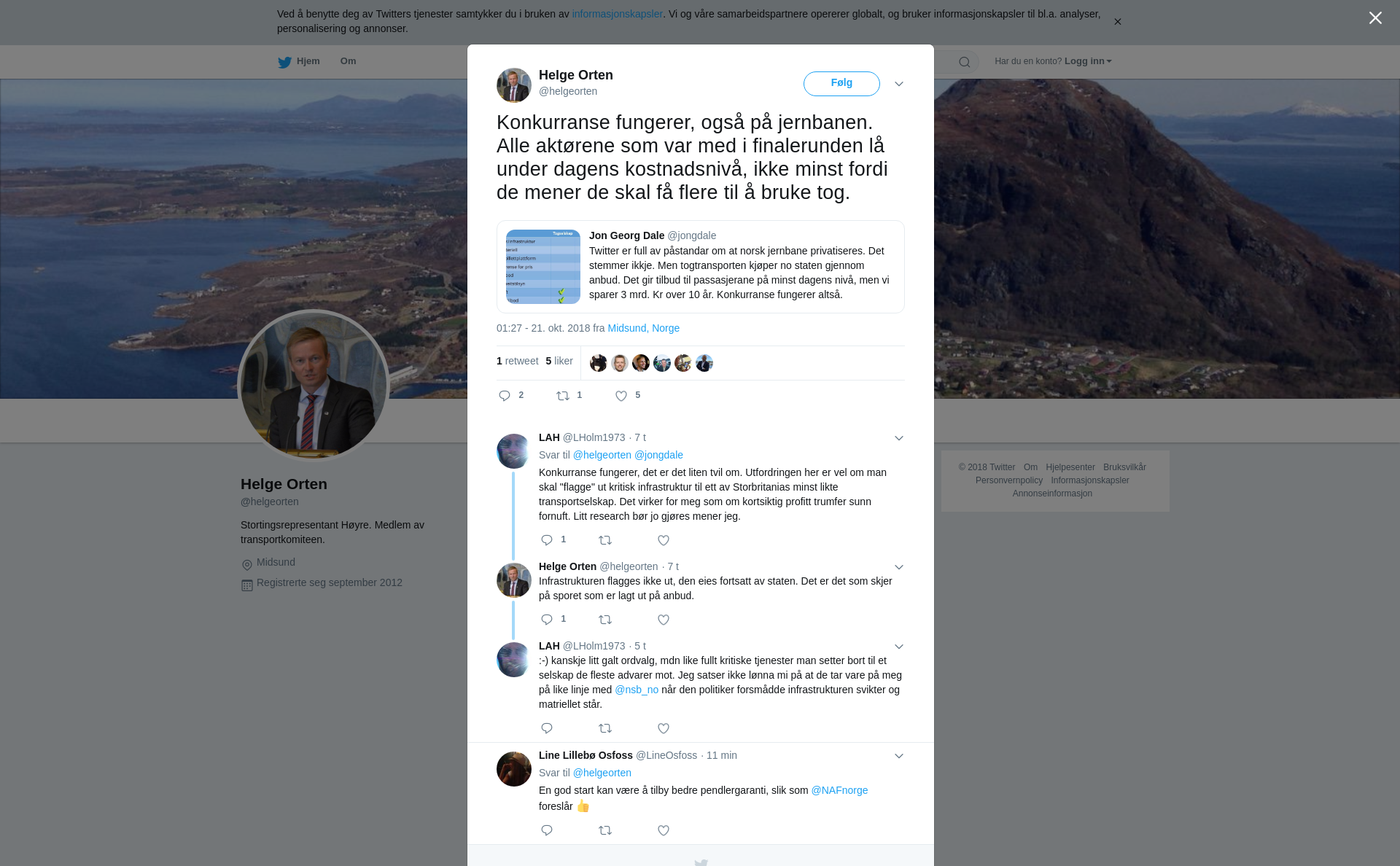1400x866 pixels.
Task: Click the @NAFnorge mention link
Action: tap(839, 790)
